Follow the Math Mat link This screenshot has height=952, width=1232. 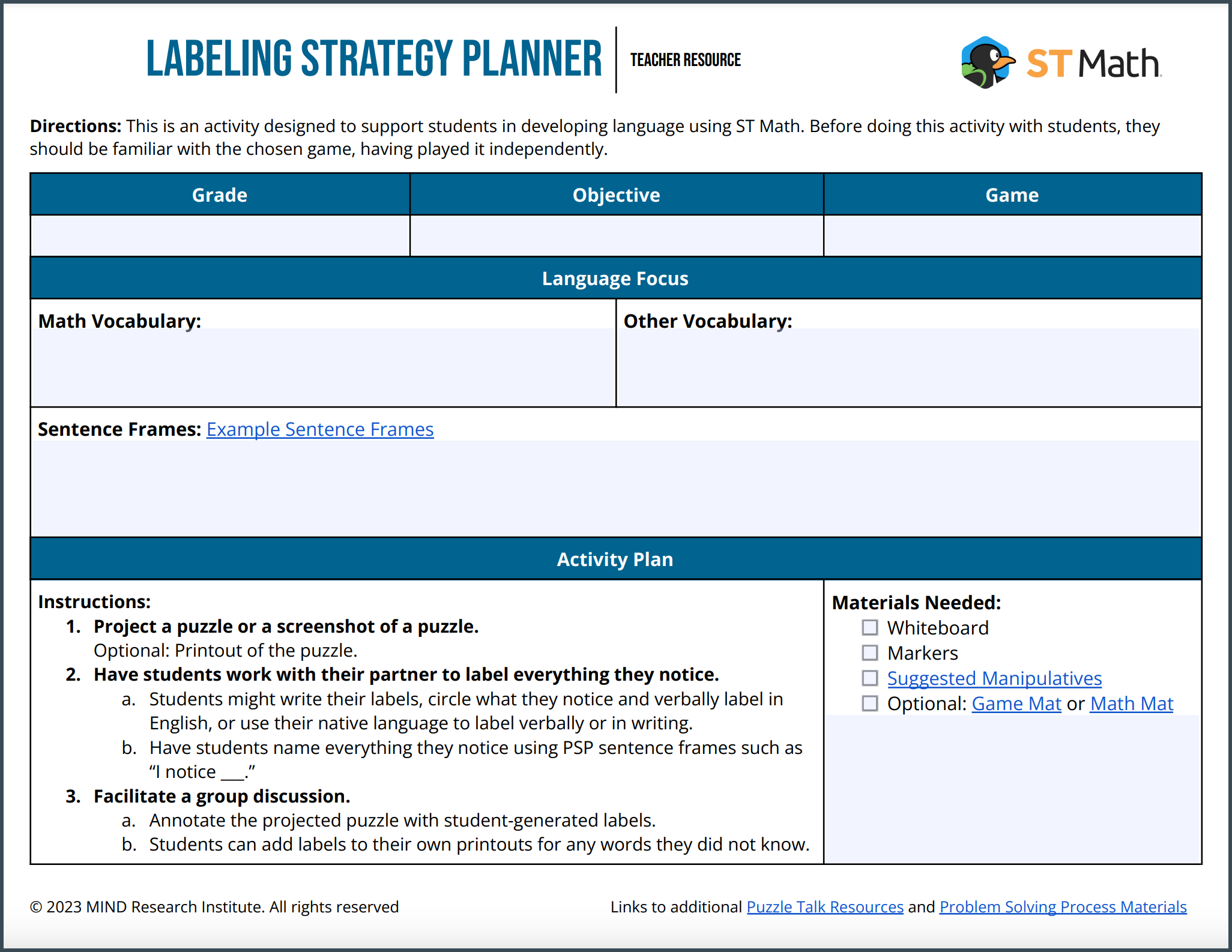click(x=1132, y=703)
